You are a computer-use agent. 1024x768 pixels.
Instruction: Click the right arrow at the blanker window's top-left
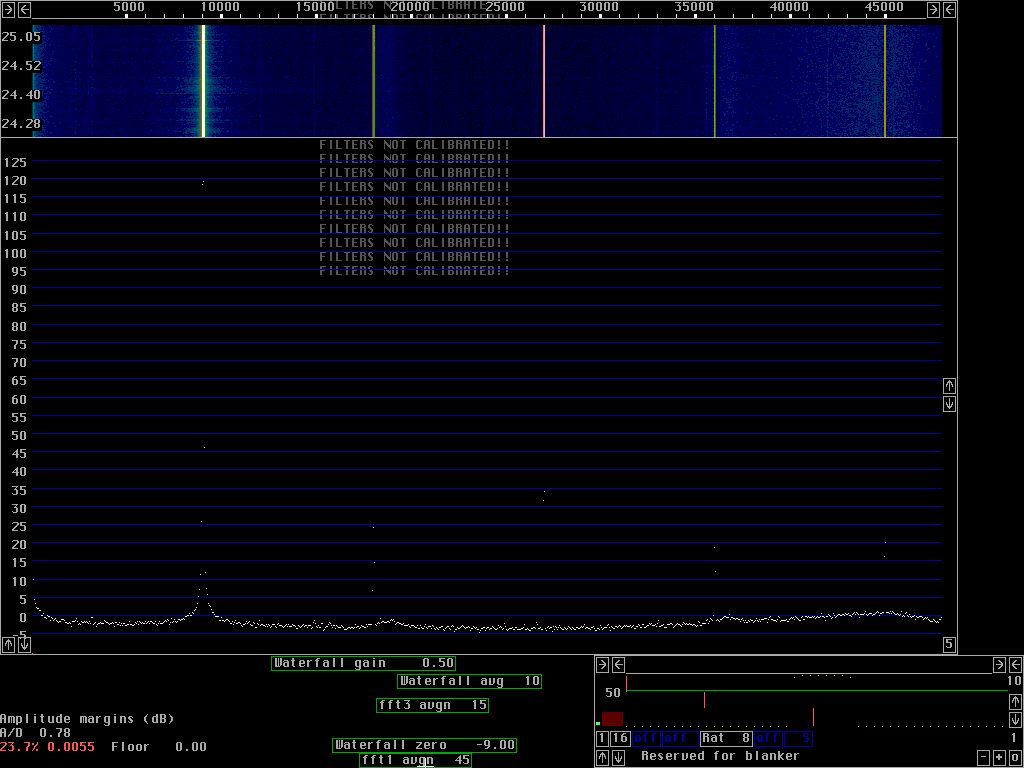point(603,665)
